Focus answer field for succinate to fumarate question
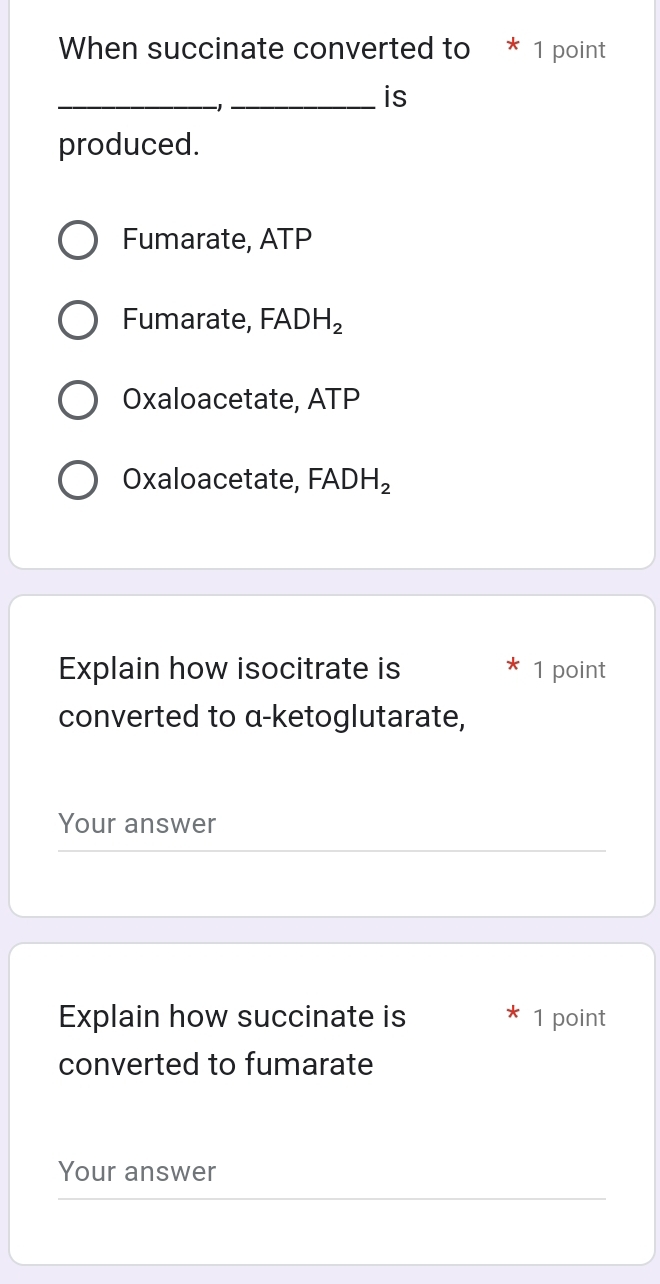Screen dimensions: 660x1284 point(331,1172)
